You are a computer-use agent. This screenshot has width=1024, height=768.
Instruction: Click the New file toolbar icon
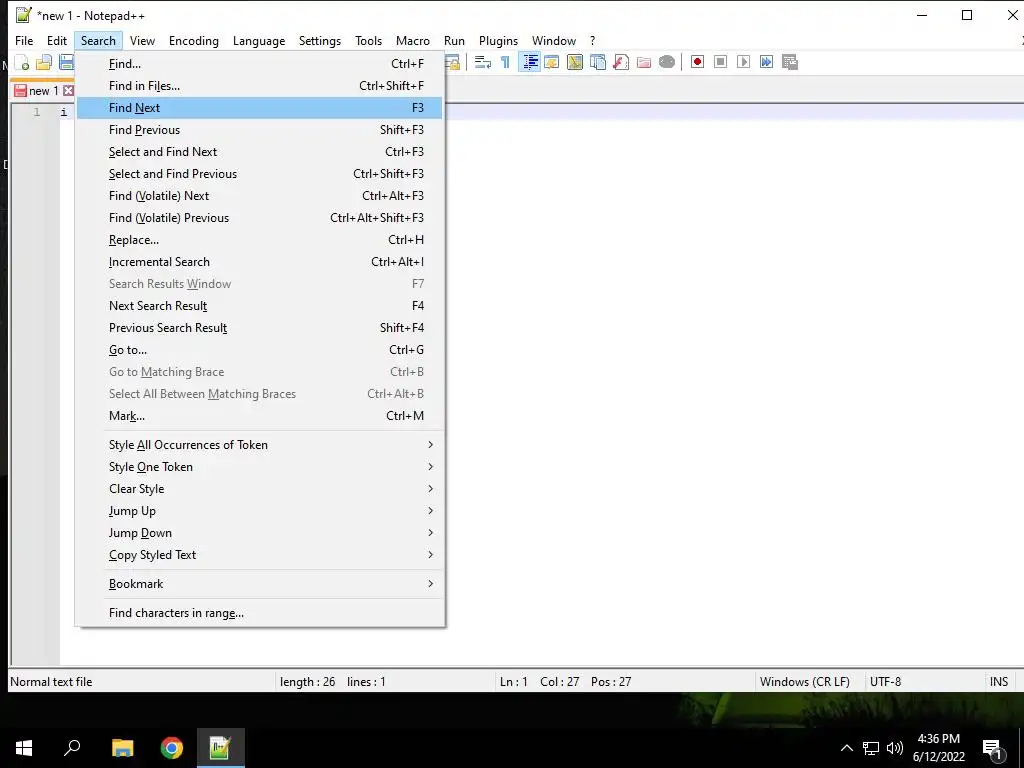22,62
